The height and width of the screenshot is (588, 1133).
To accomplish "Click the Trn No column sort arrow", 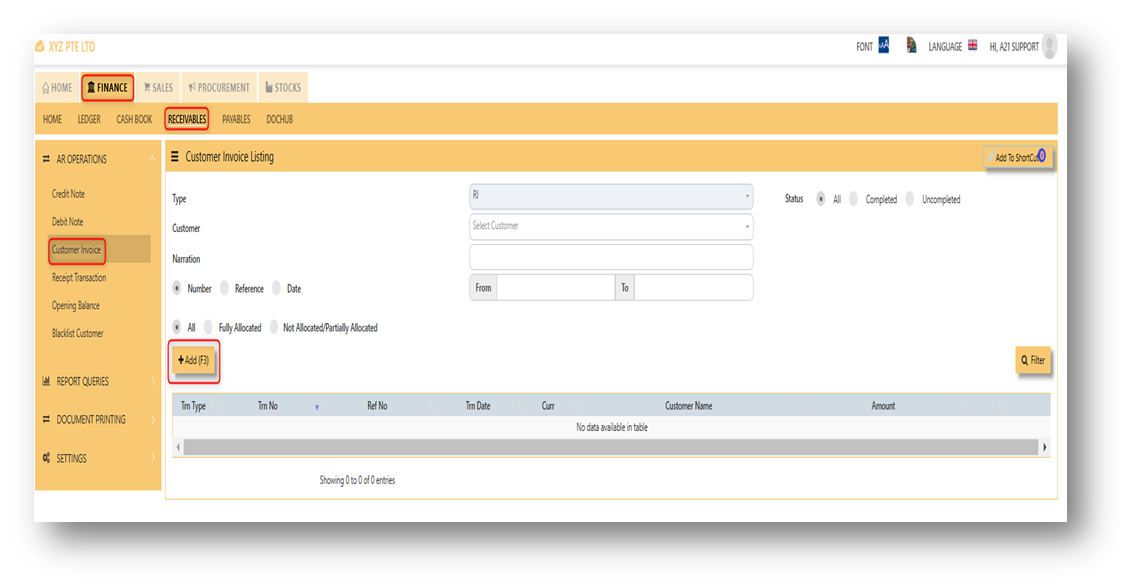I will pyautogui.click(x=317, y=407).
